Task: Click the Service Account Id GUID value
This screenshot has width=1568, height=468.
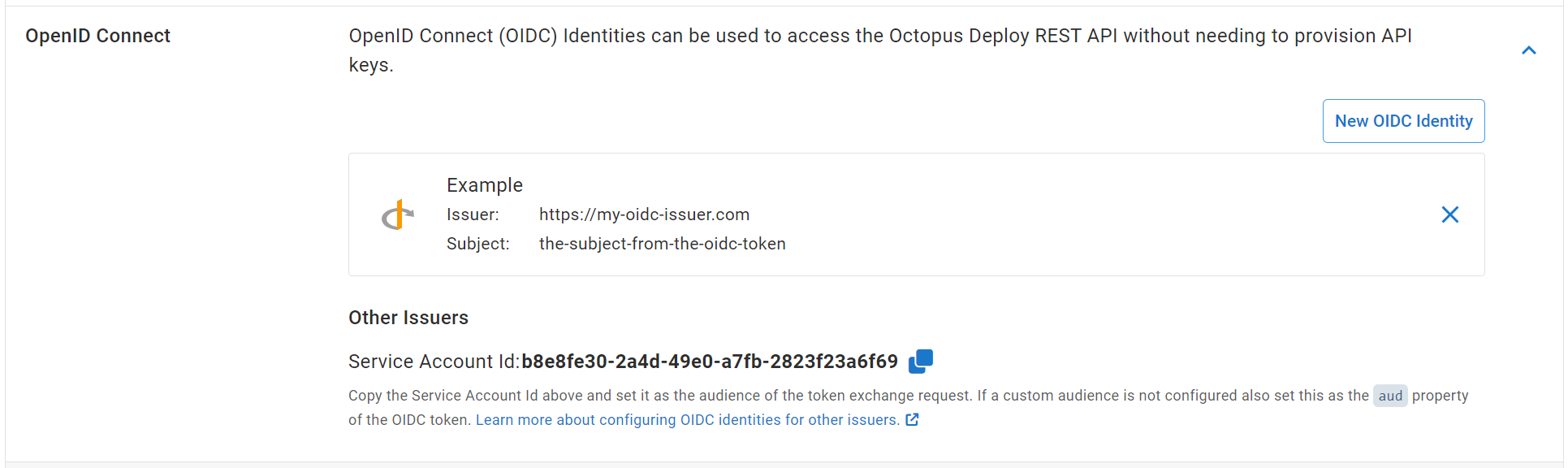Action: tap(710, 362)
